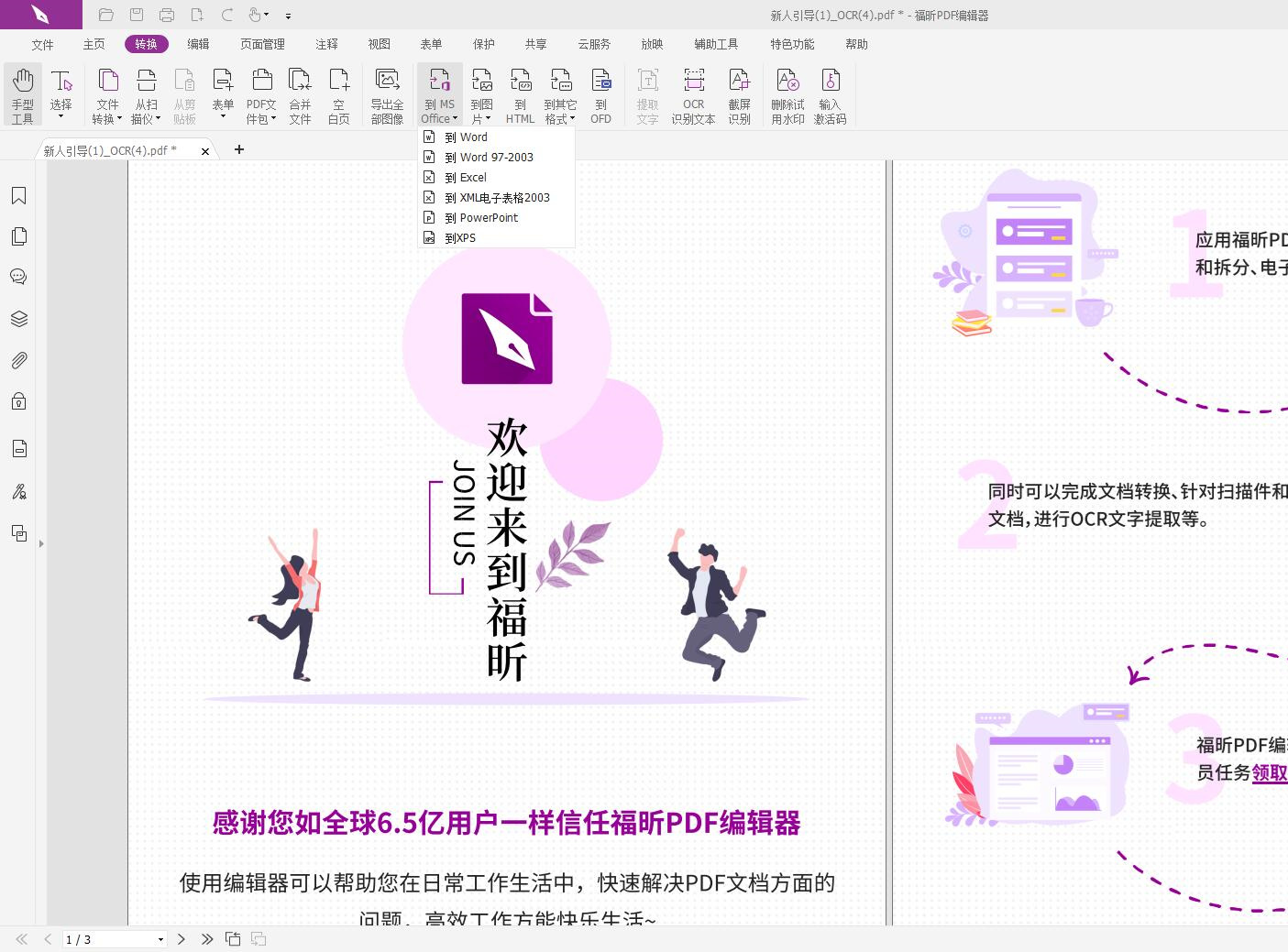The width and height of the screenshot is (1288, 952).
Task: 选择"截屏识别"工具
Action: [x=740, y=94]
